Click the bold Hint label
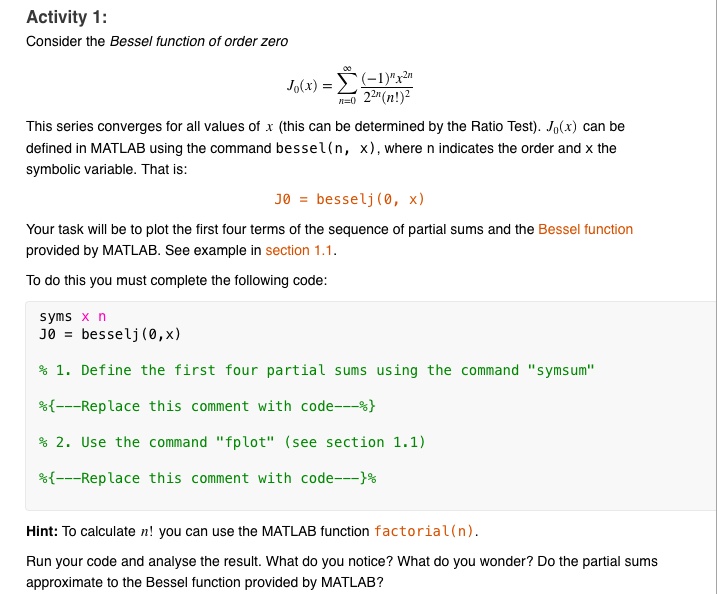 tap(42, 531)
